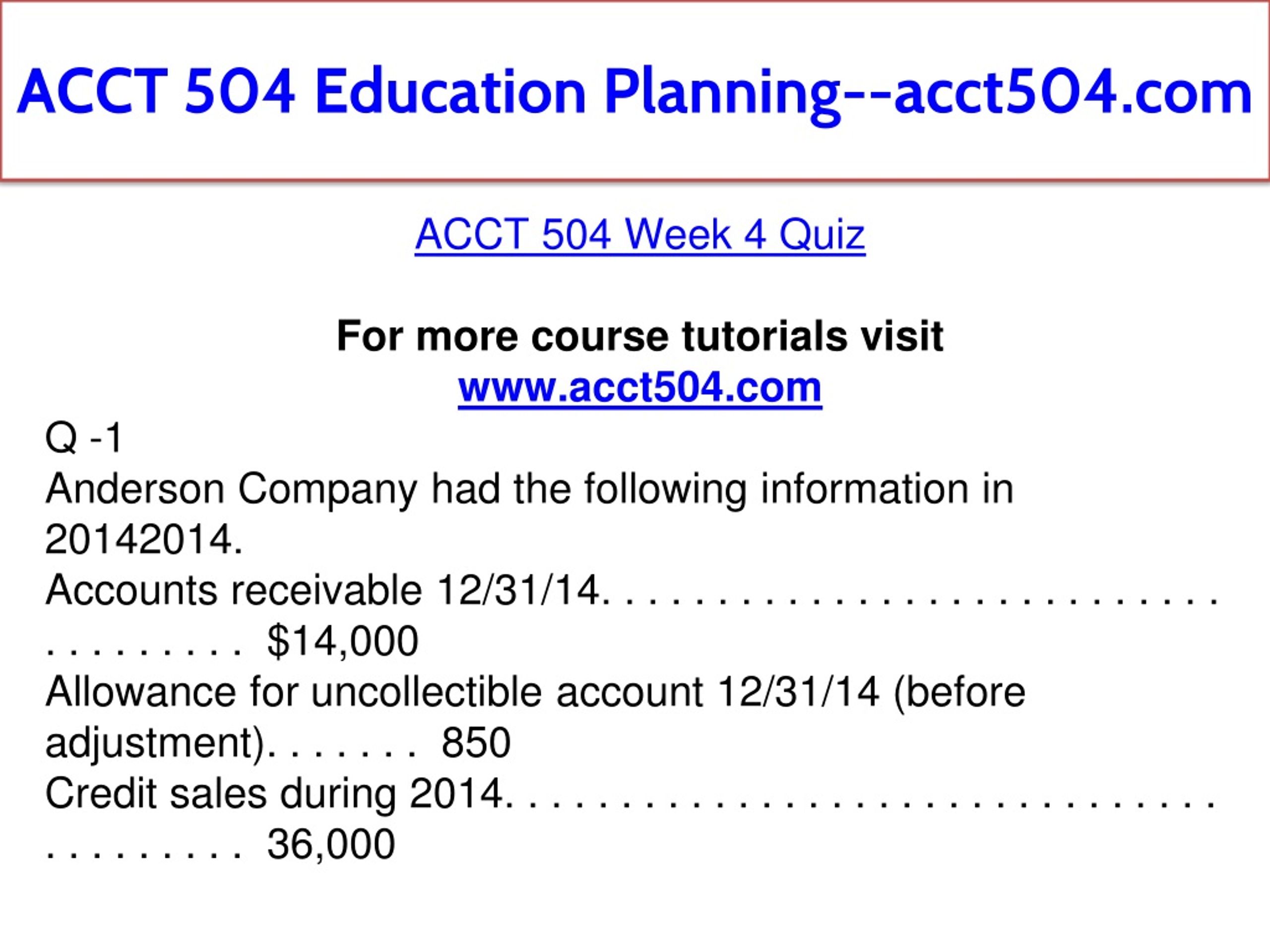Click the word 'Quiz' in the quiz link
The width and height of the screenshot is (1270, 952).
click(822, 235)
